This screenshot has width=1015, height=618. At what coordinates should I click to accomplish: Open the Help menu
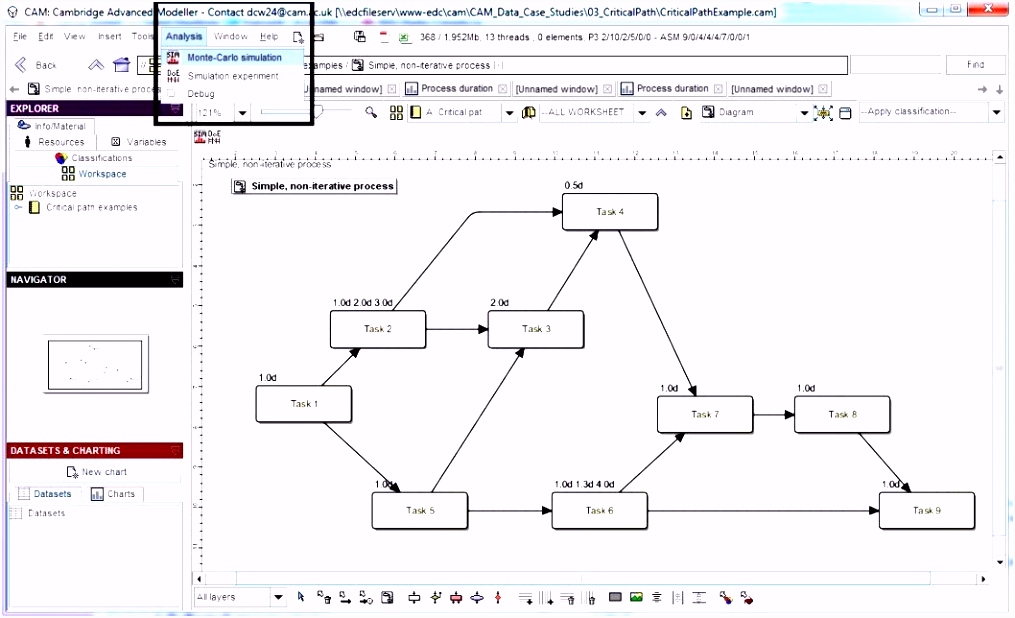(x=269, y=36)
